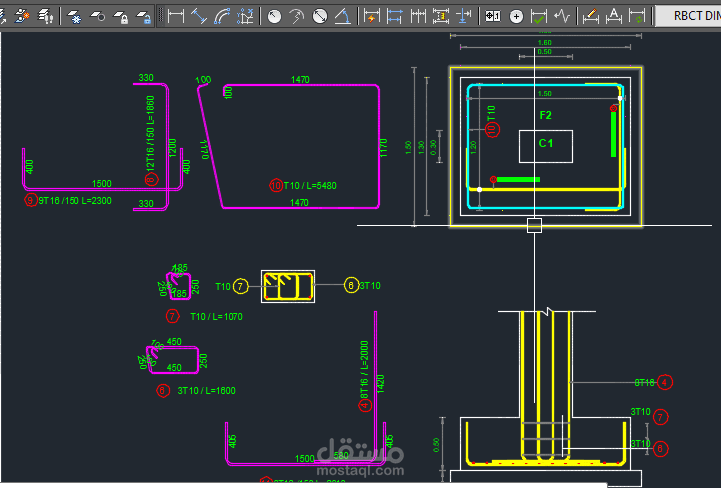Run Quick Dimension with lightning icon

[372, 16]
